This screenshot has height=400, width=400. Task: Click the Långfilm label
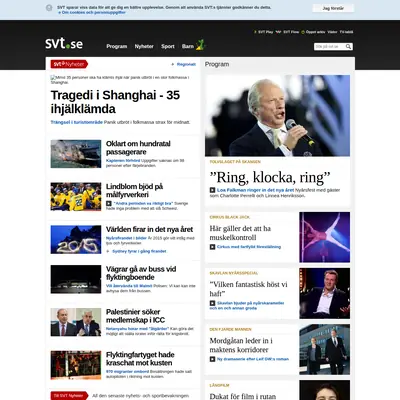tap(219, 385)
